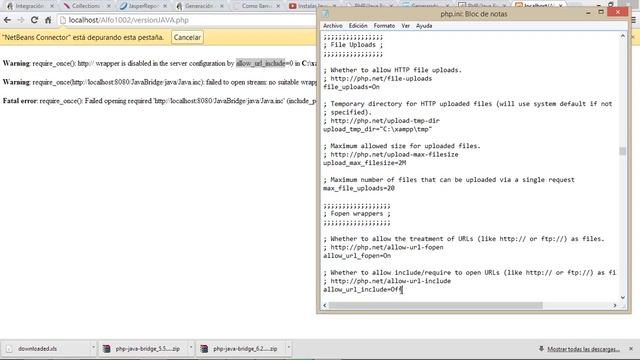The height and width of the screenshot is (360, 640).
Task: Expand options arrow for php-java-bridge_5.5 zip
Action: point(191,348)
